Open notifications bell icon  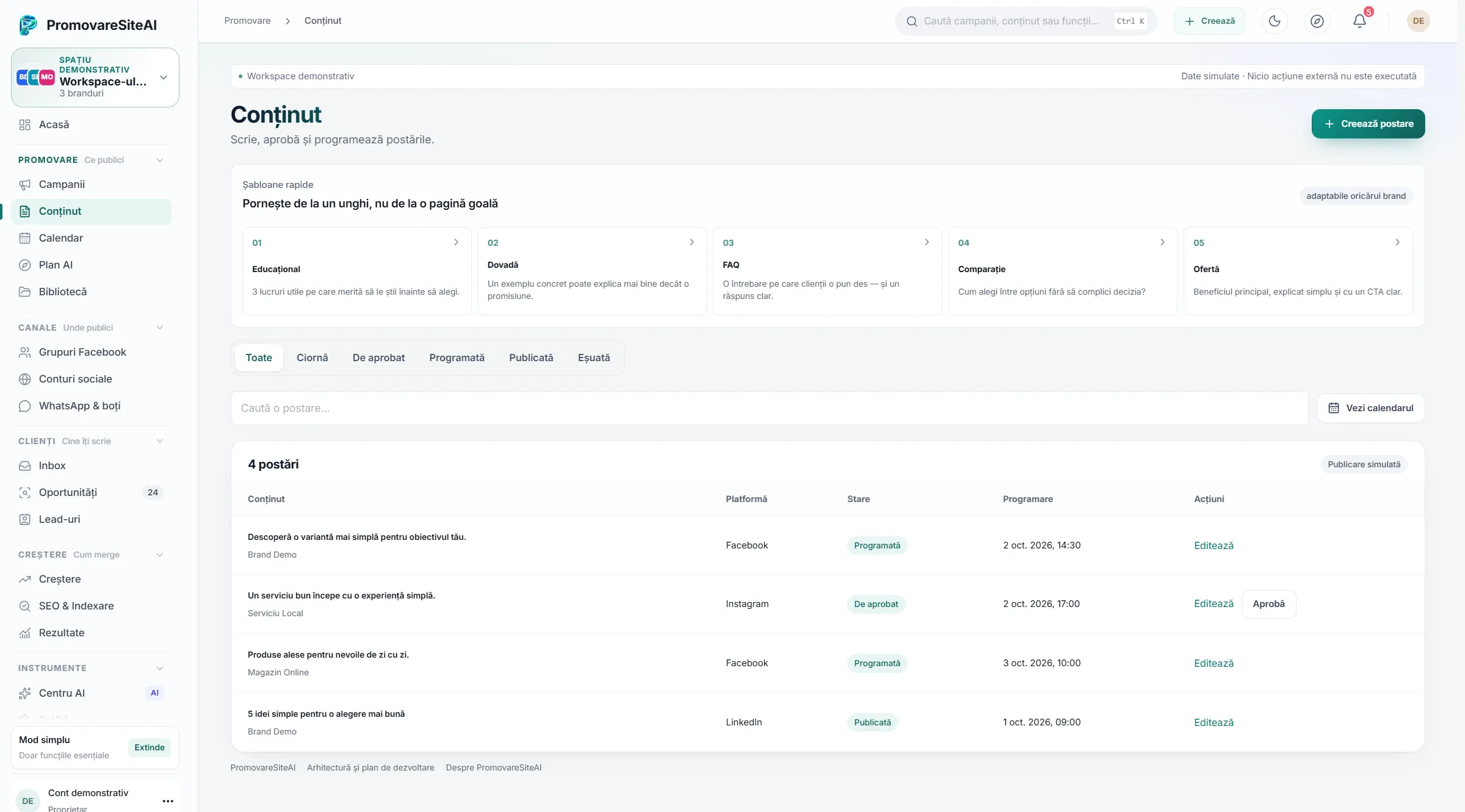click(x=1359, y=21)
